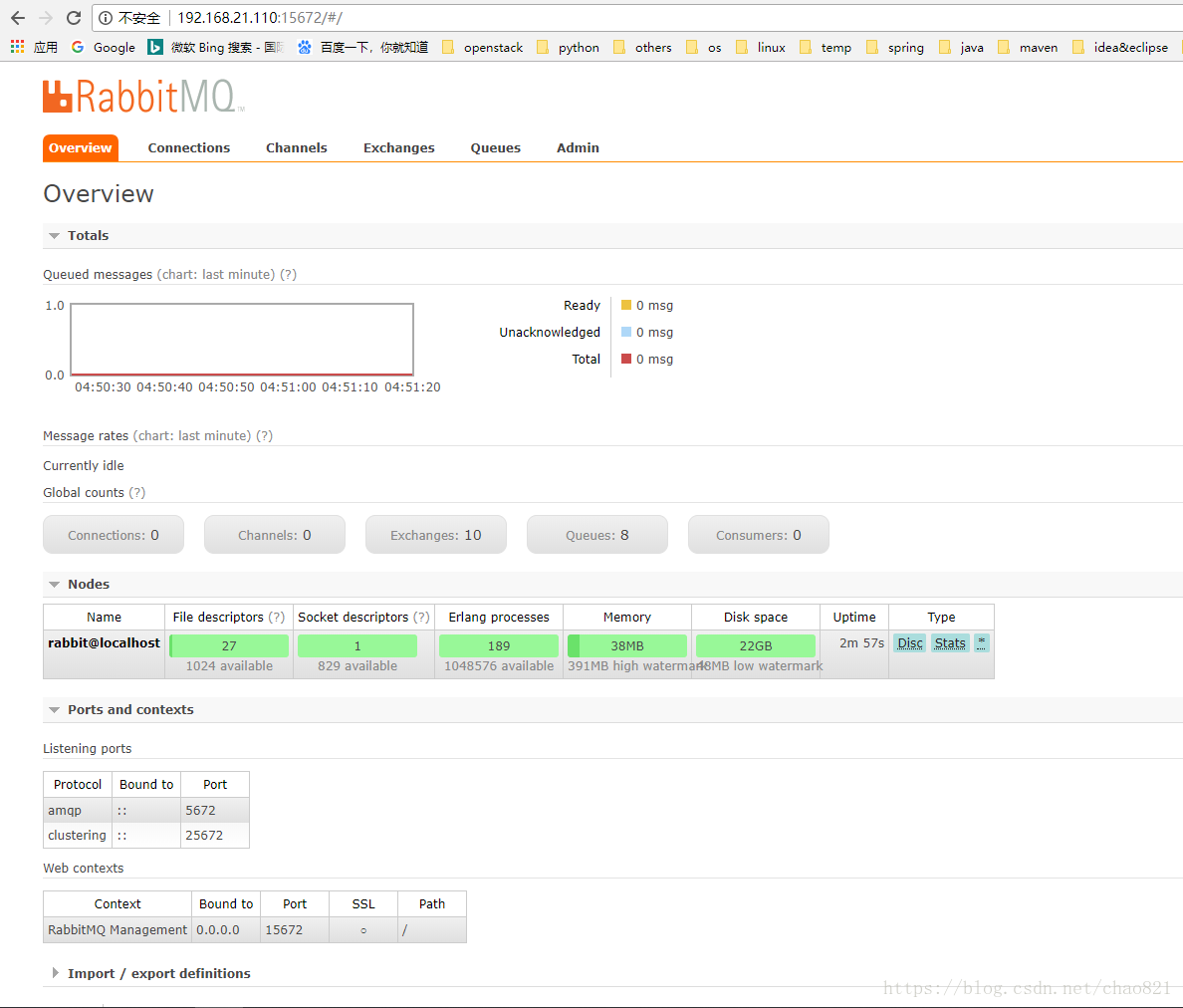Open the apps grid bookmark icon
This screenshot has width=1183, height=1008.
coord(17,47)
